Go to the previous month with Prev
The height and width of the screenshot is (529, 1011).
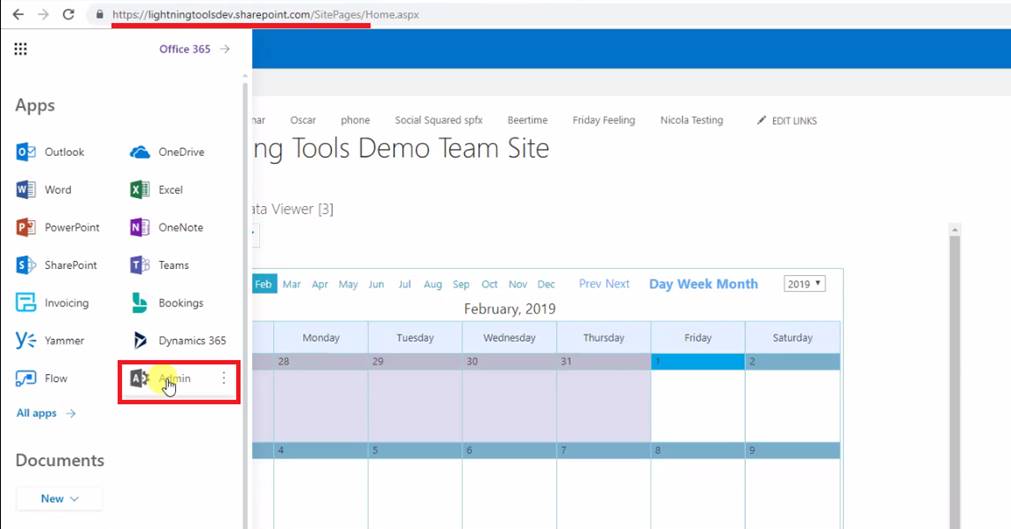pyautogui.click(x=590, y=284)
